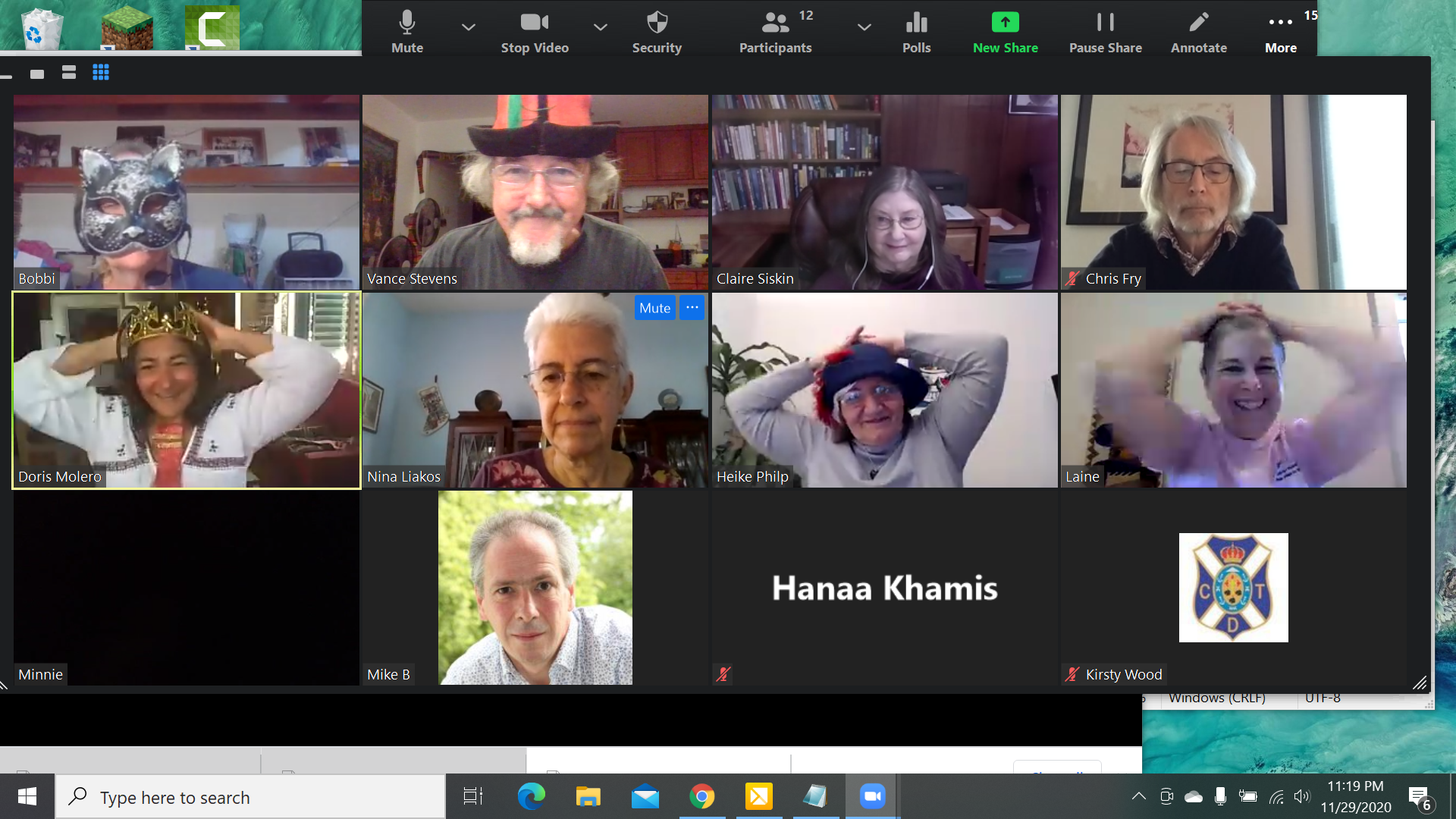Switch to gallery grid view icon
Screen dimensions: 1456x819
coord(101,73)
